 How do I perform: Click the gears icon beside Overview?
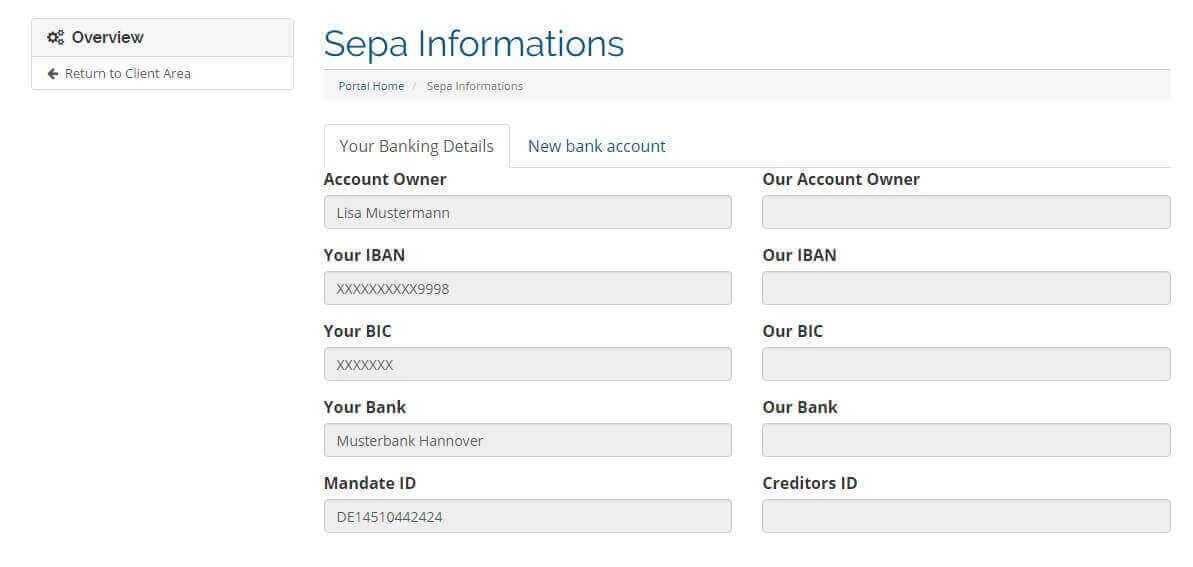(56, 38)
